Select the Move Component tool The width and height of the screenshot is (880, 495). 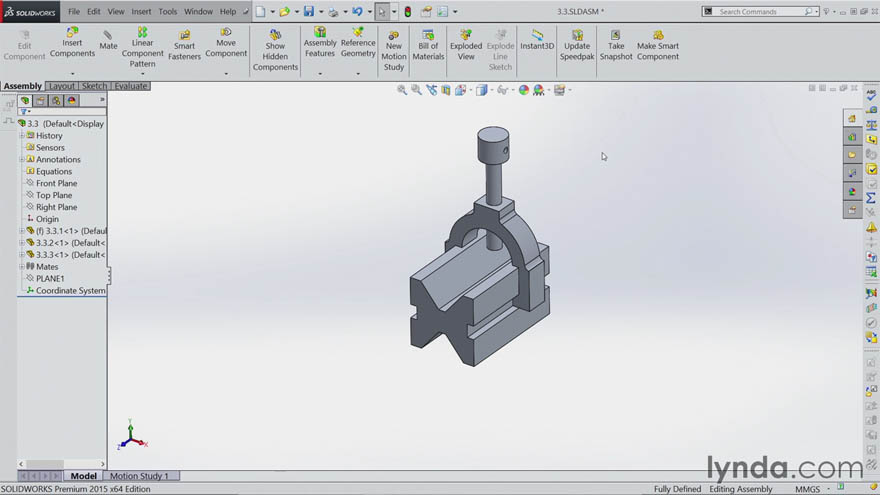pos(226,43)
